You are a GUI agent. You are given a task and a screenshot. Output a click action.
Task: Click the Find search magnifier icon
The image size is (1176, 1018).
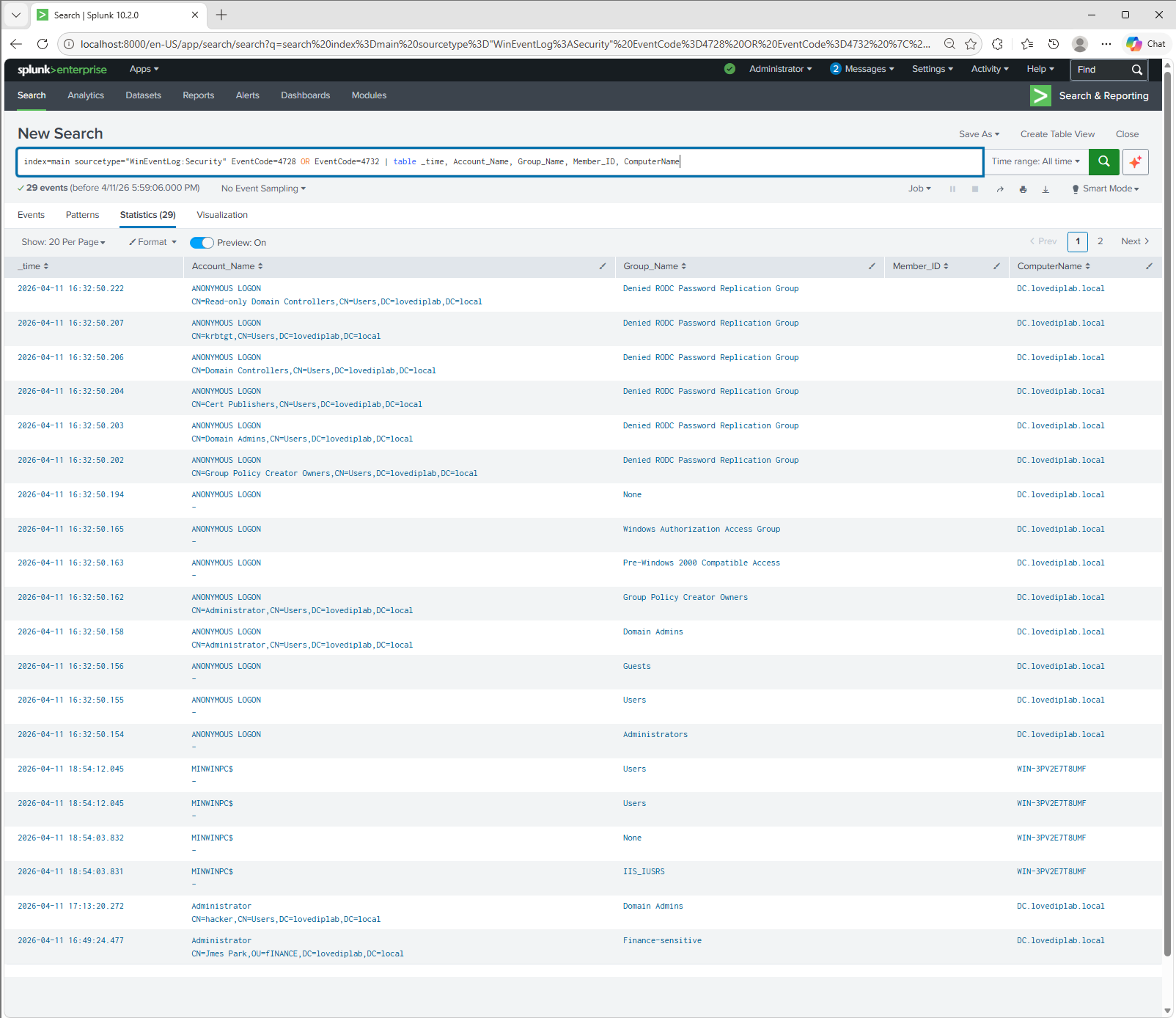point(1136,70)
